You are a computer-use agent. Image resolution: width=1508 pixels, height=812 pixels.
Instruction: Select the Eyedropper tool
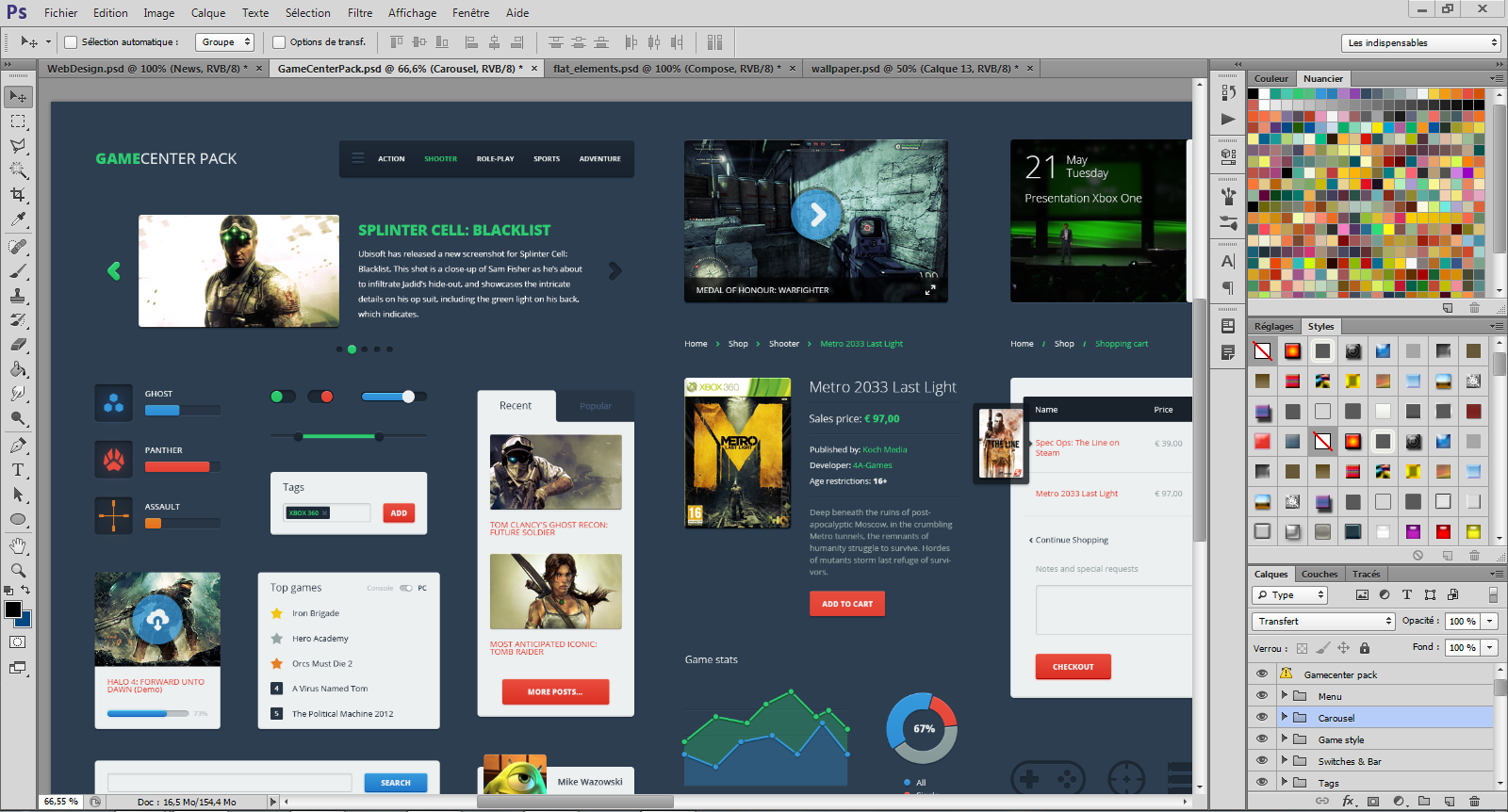click(18, 219)
